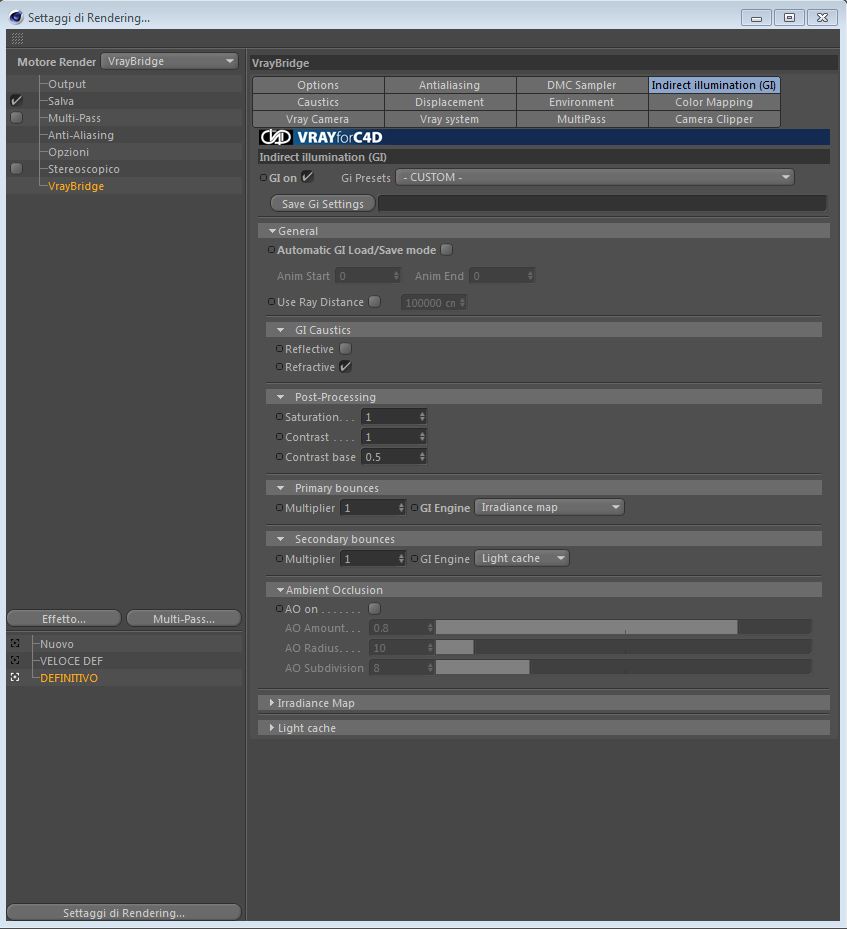The image size is (847, 929).
Task: Open the Camera Clipper tab
Action: coord(714,119)
